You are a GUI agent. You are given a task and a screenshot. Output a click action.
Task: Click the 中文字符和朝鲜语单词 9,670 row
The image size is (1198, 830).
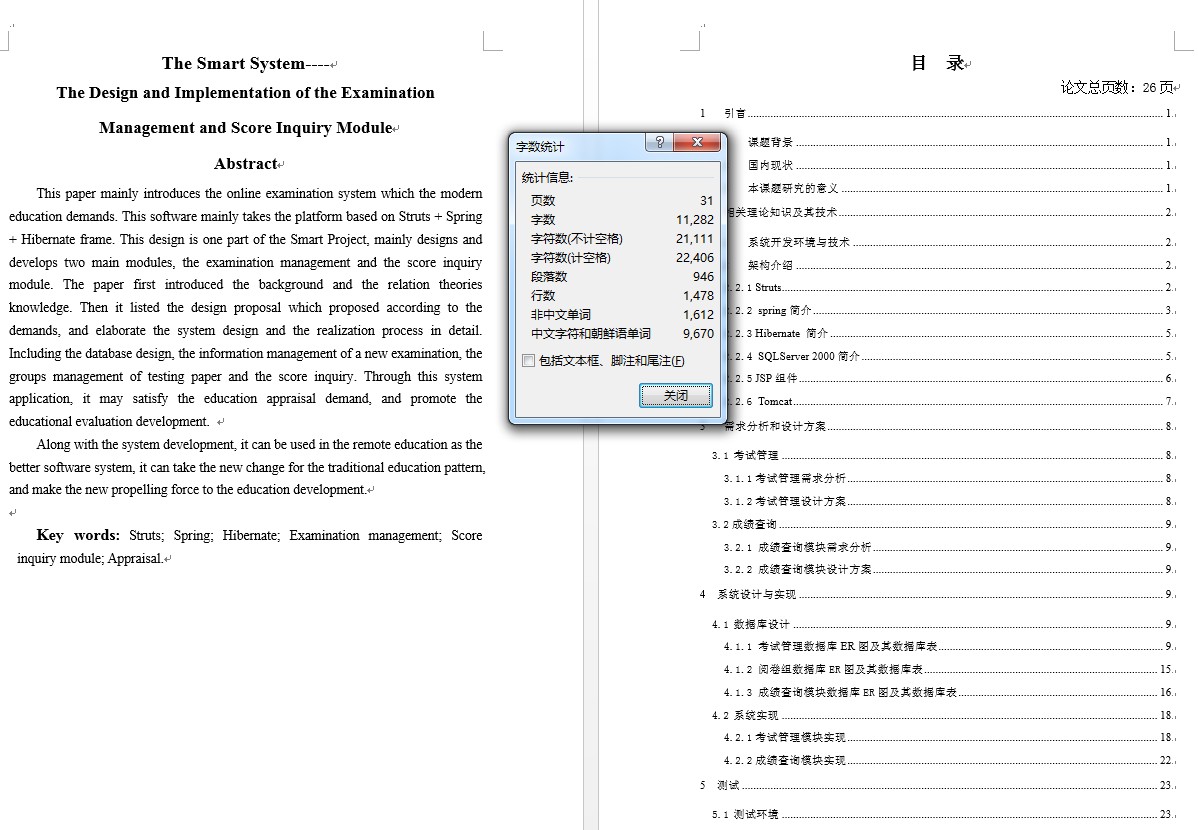tap(621, 333)
